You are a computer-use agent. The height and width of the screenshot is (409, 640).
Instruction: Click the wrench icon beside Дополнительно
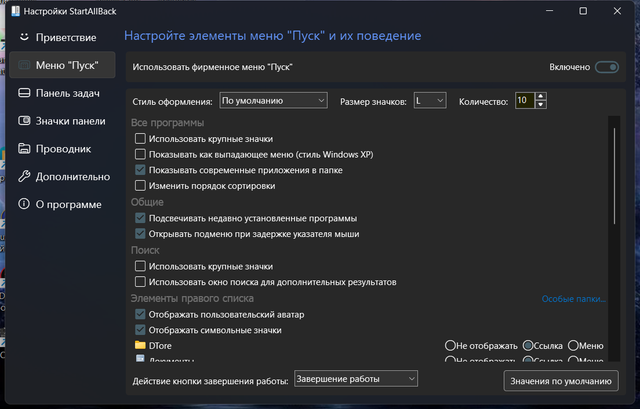24,176
